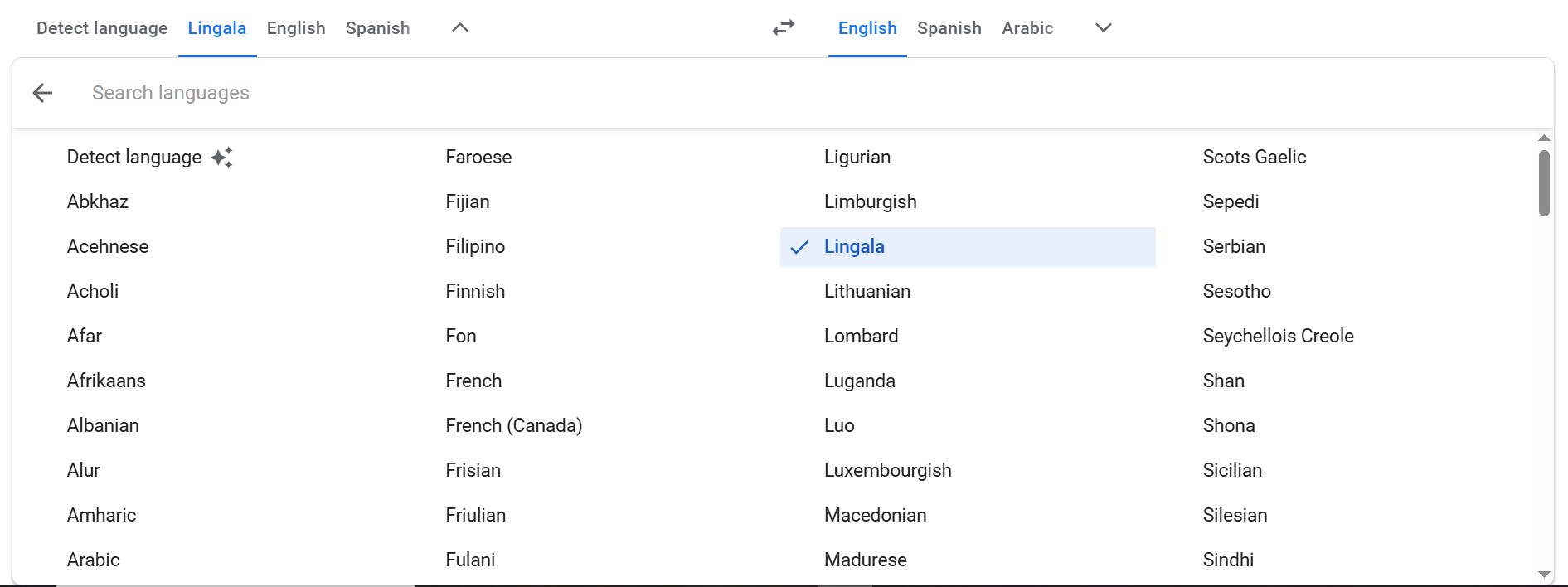The width and height of the screenshot is (1568, 587).
Task: Select the source Spanish tab
Action: pos(377,28)
